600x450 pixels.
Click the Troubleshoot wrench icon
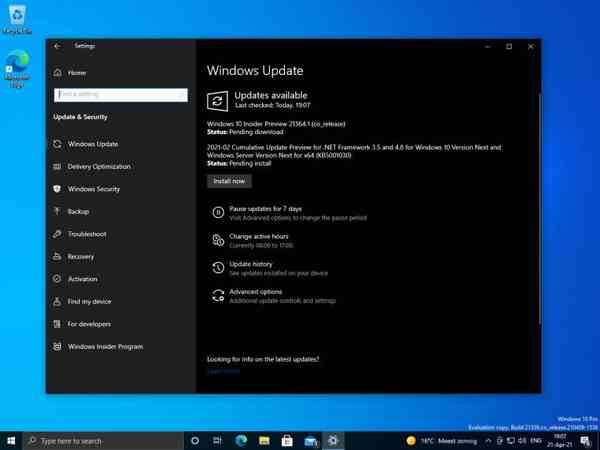pos(57,234)
